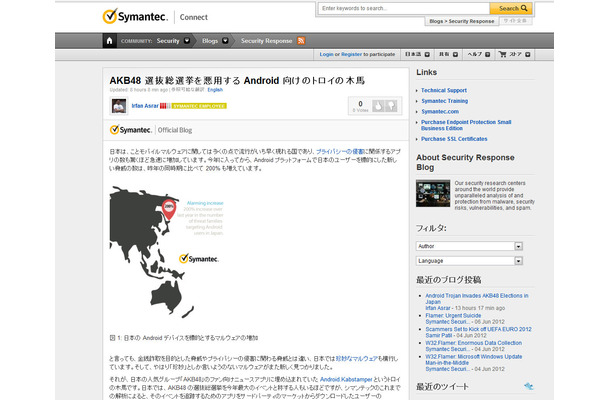This screenshot has width=610, height=400.
Task: Click the thumbs down vote icon
Action: click(x=391, y=106)
